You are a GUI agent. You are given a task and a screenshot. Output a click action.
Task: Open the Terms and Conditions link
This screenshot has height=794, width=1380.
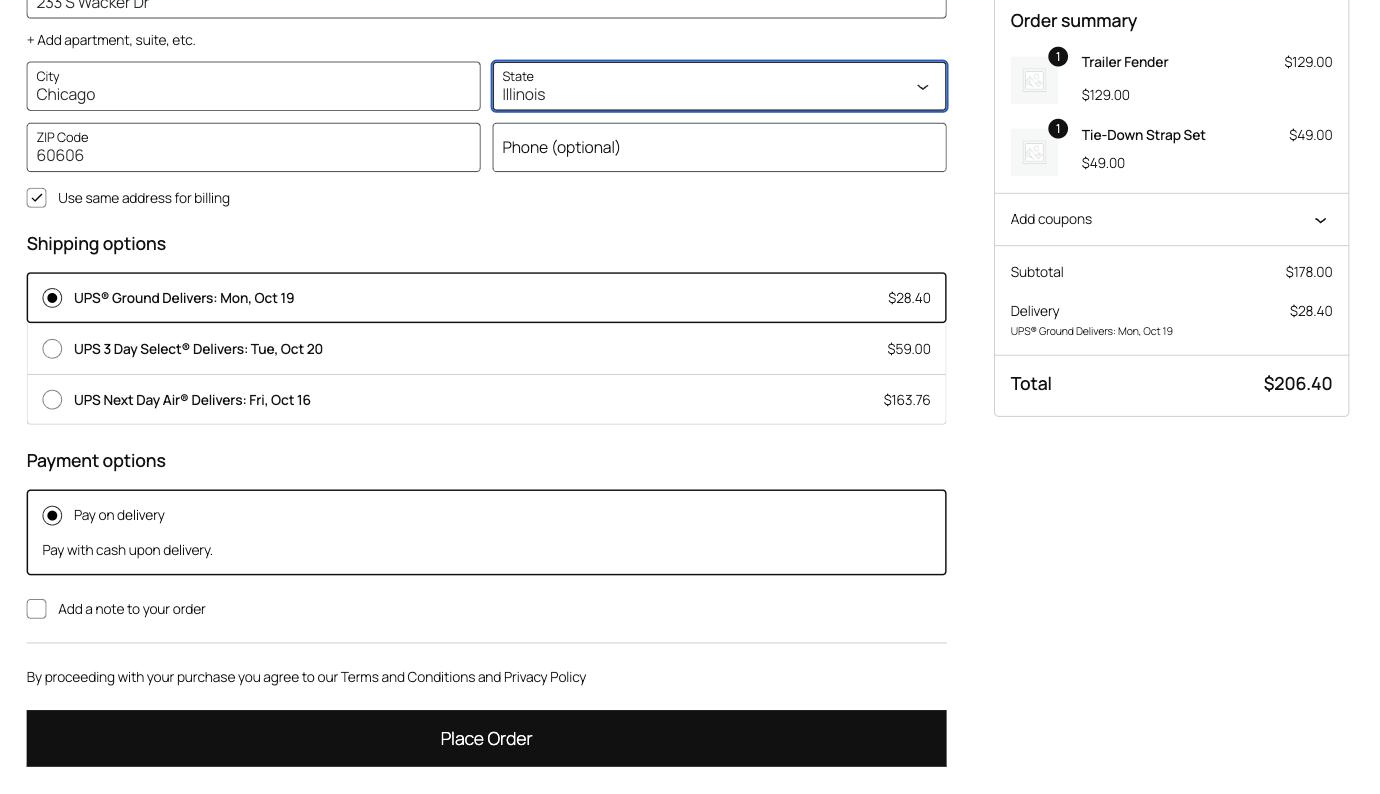(408, 677)
